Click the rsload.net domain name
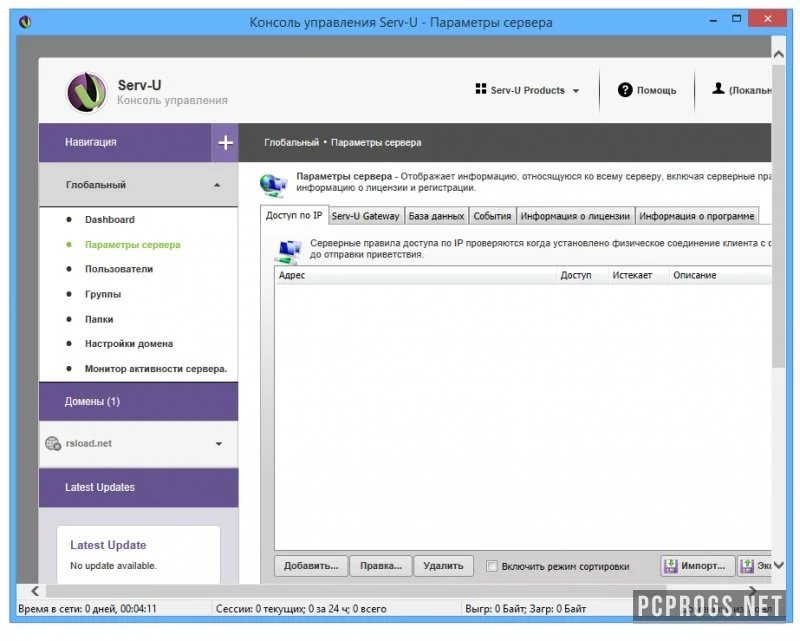 (89, 443)
